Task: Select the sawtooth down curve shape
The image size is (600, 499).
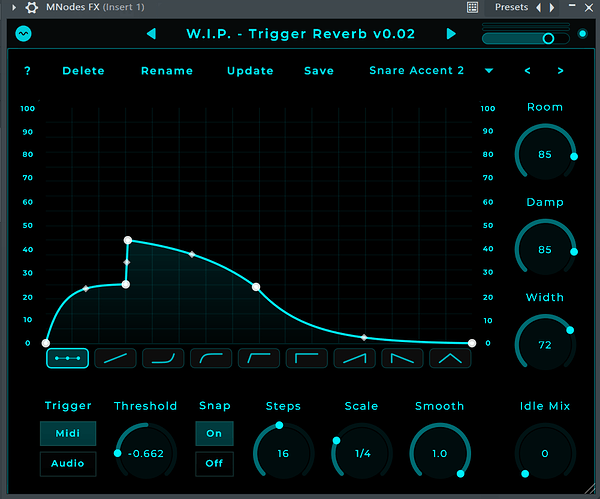Action: [x=402, y=358]
